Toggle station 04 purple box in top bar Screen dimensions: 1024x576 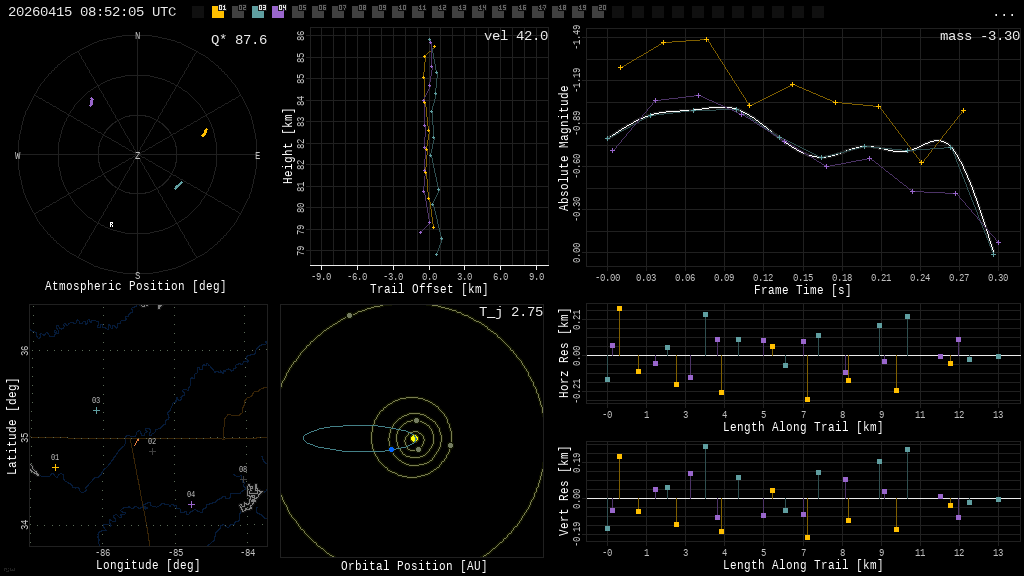[x=278, y=12]
